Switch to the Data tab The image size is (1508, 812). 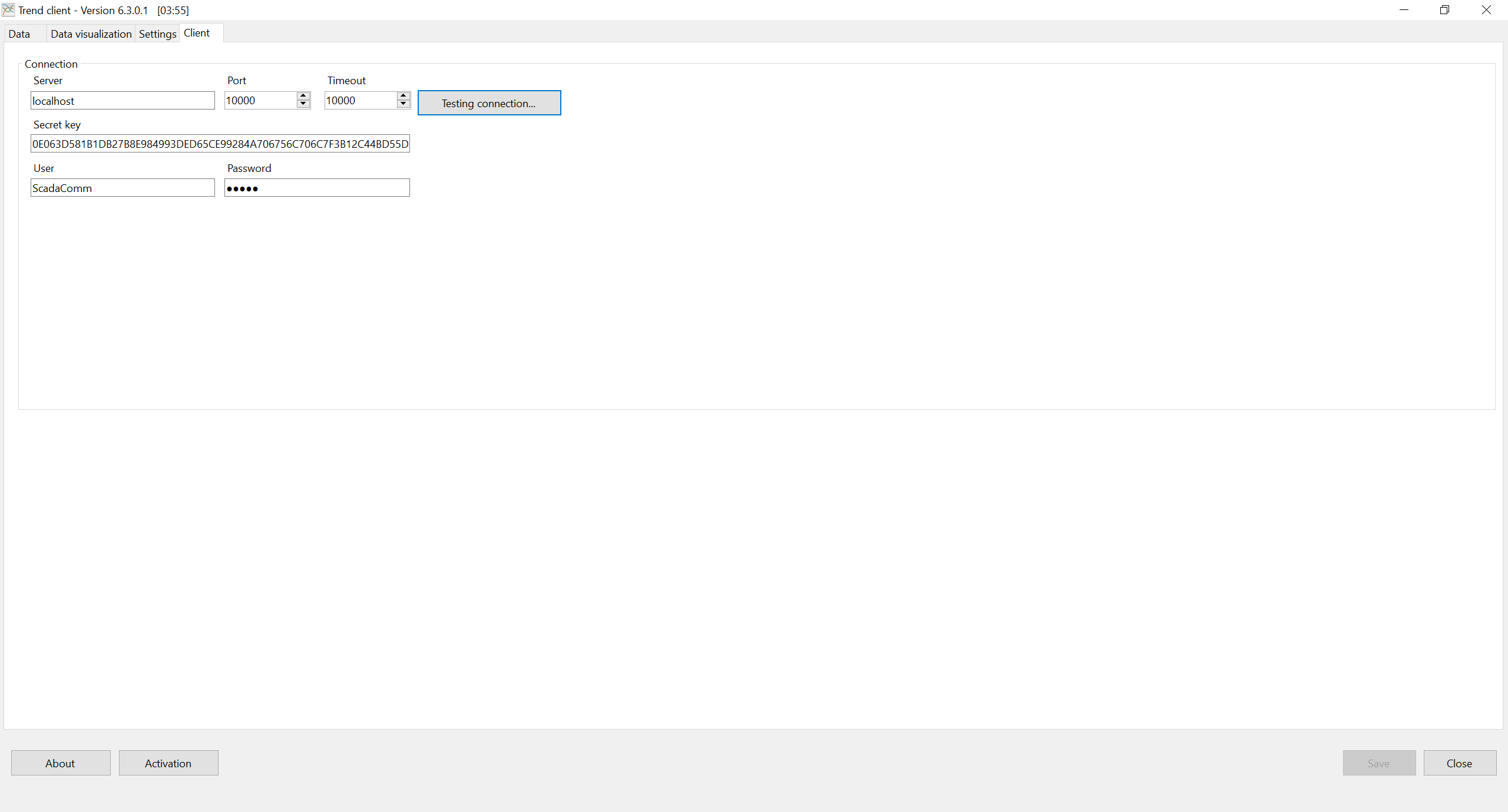pyautogui.click(x=19, y=34)
